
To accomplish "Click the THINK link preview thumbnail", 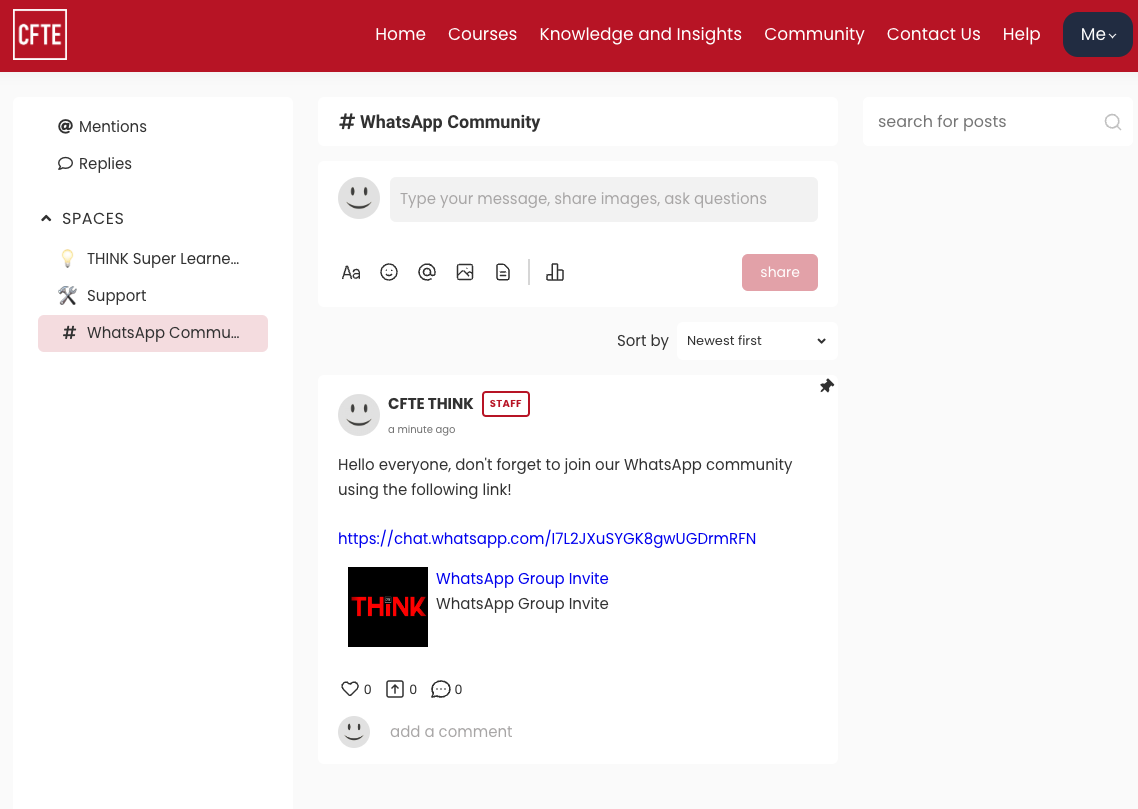I will pyautogui.click(x=388, y=607).
